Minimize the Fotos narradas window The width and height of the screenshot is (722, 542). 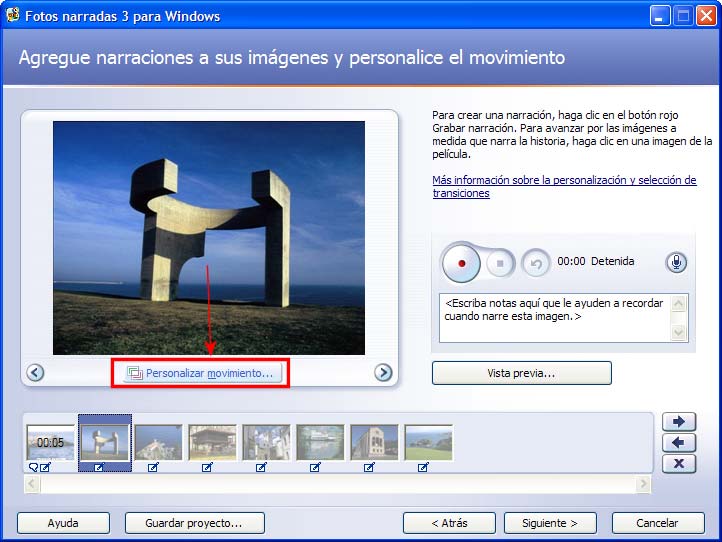659,16
